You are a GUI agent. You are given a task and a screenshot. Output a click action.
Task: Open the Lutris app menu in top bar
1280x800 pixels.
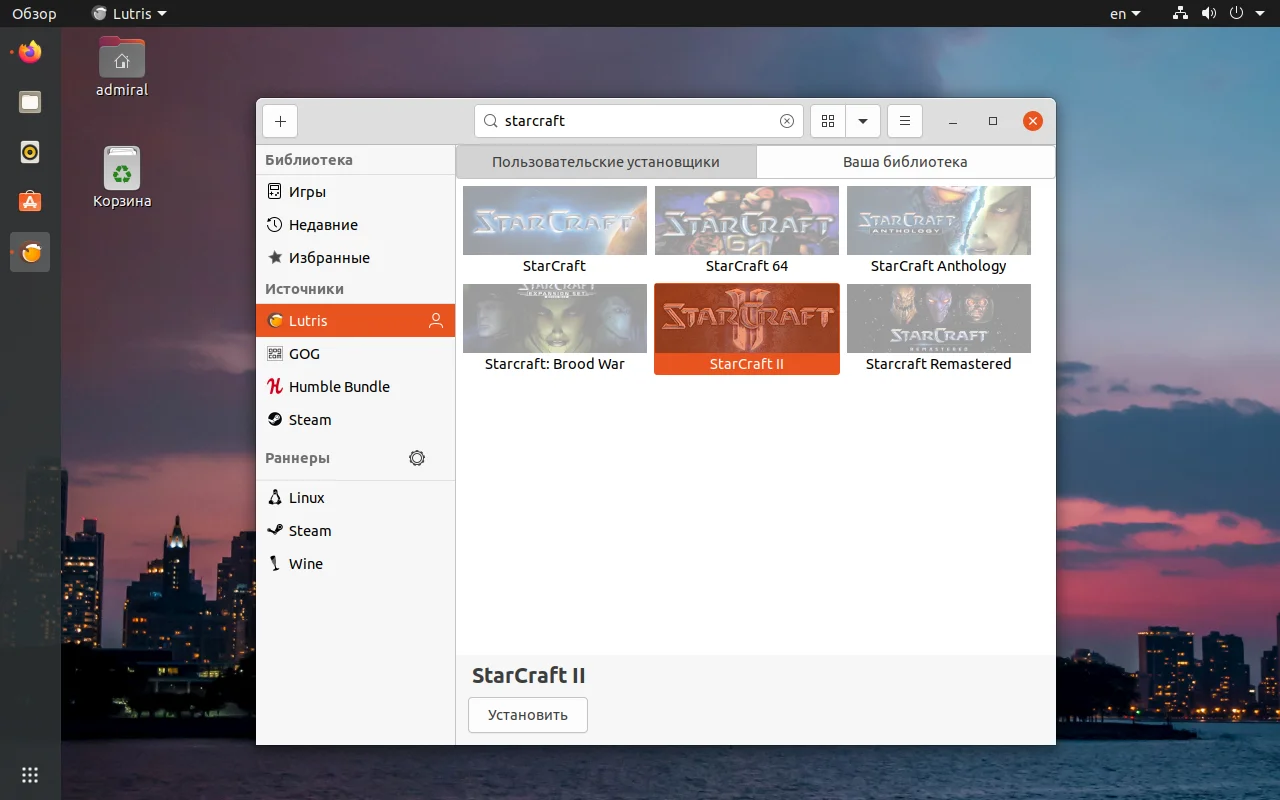[129, 14]
